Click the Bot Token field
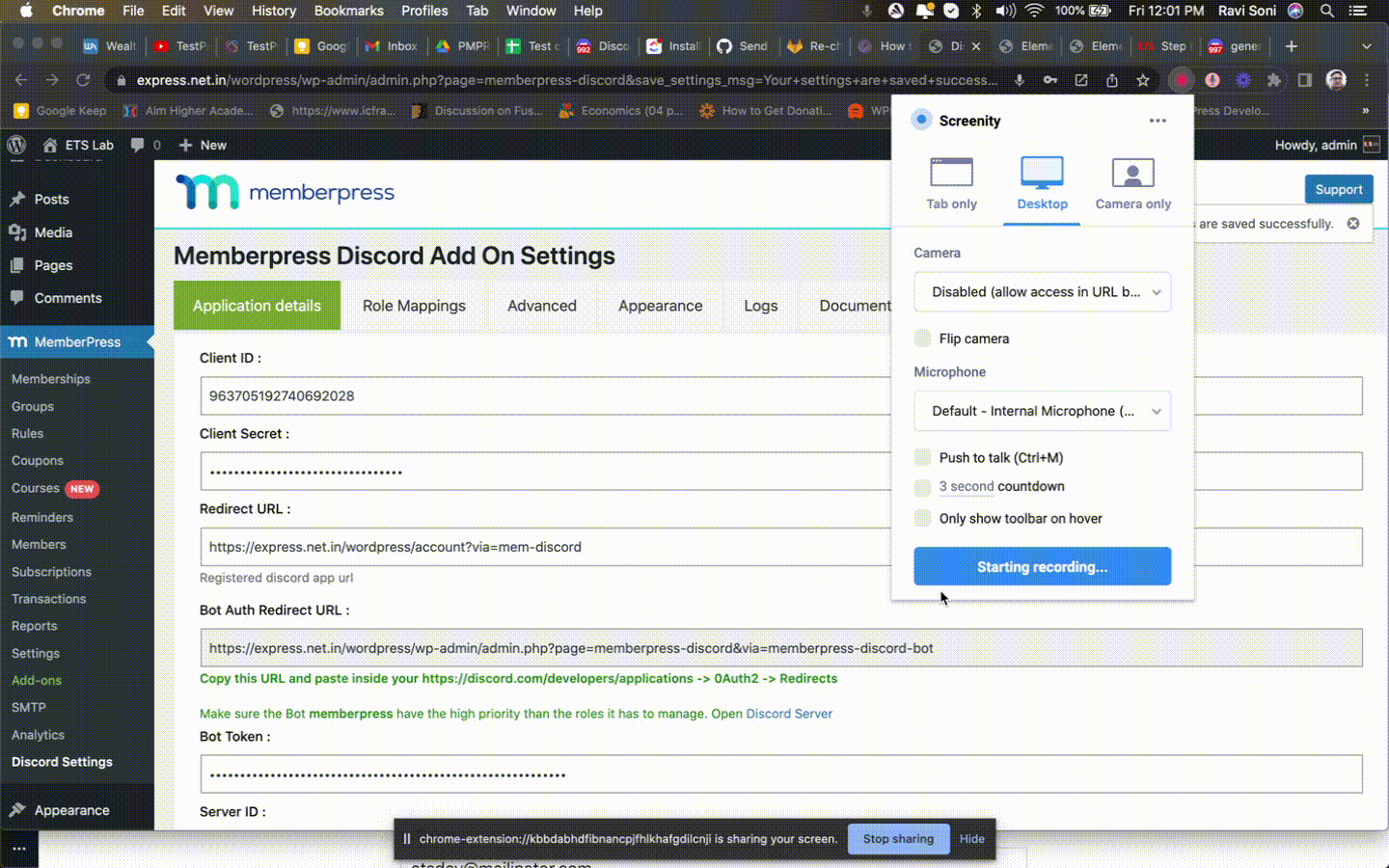 point(781,773)
